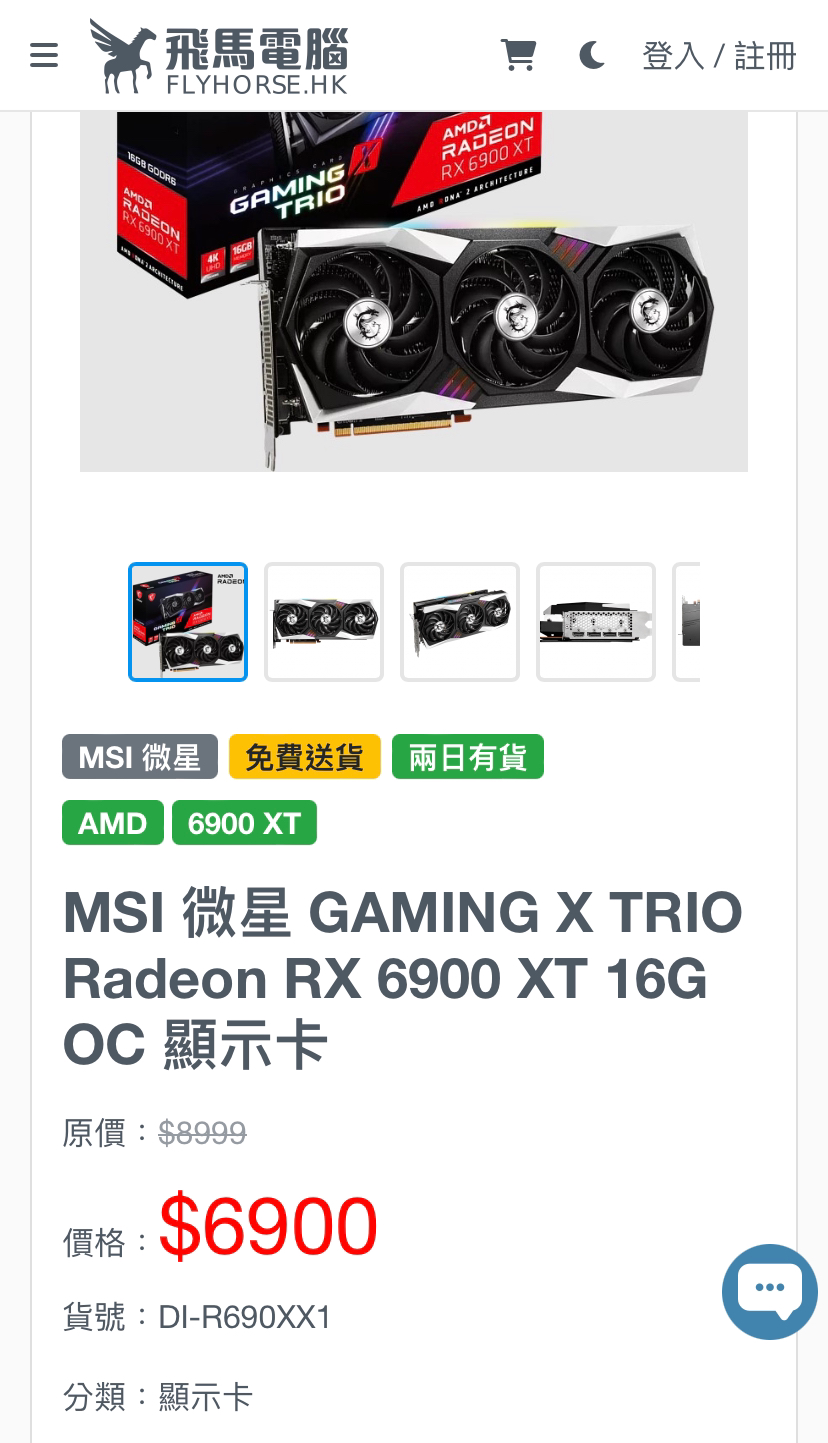Image resolution: width=828 pixels, height=1443 pixels.
Task: Toggle dark mode moon icon
Action: pos(592,55)
